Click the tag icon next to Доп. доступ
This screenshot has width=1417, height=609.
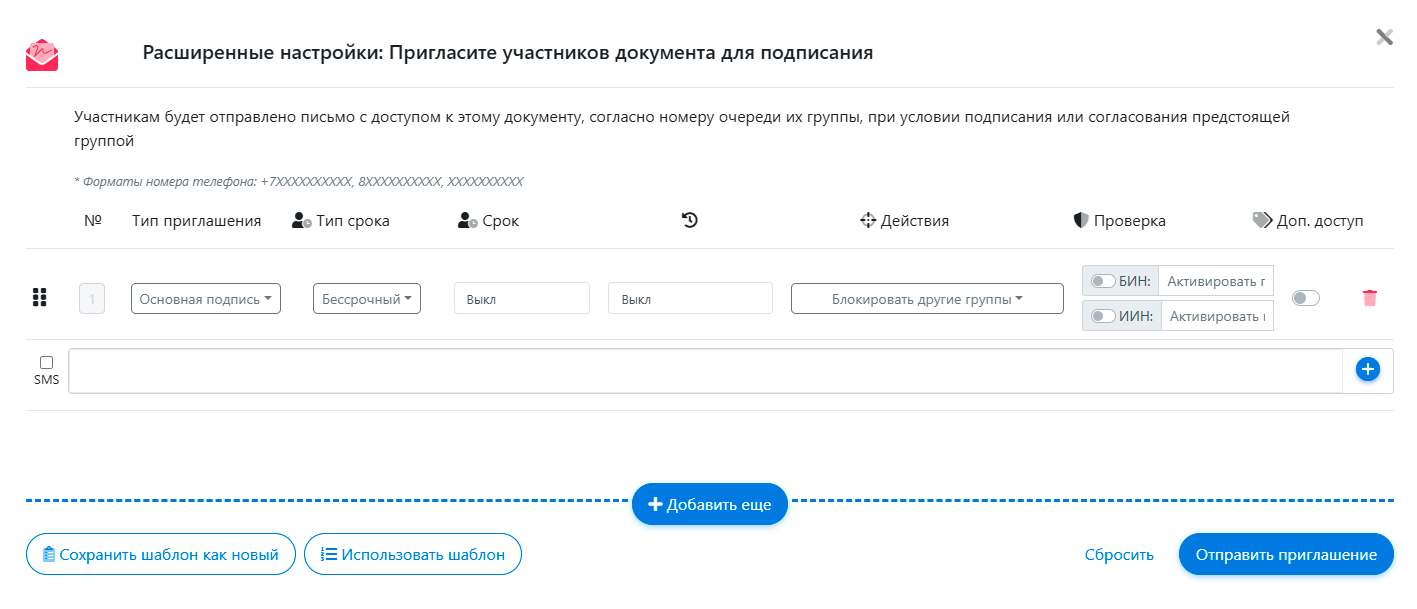1262,220
